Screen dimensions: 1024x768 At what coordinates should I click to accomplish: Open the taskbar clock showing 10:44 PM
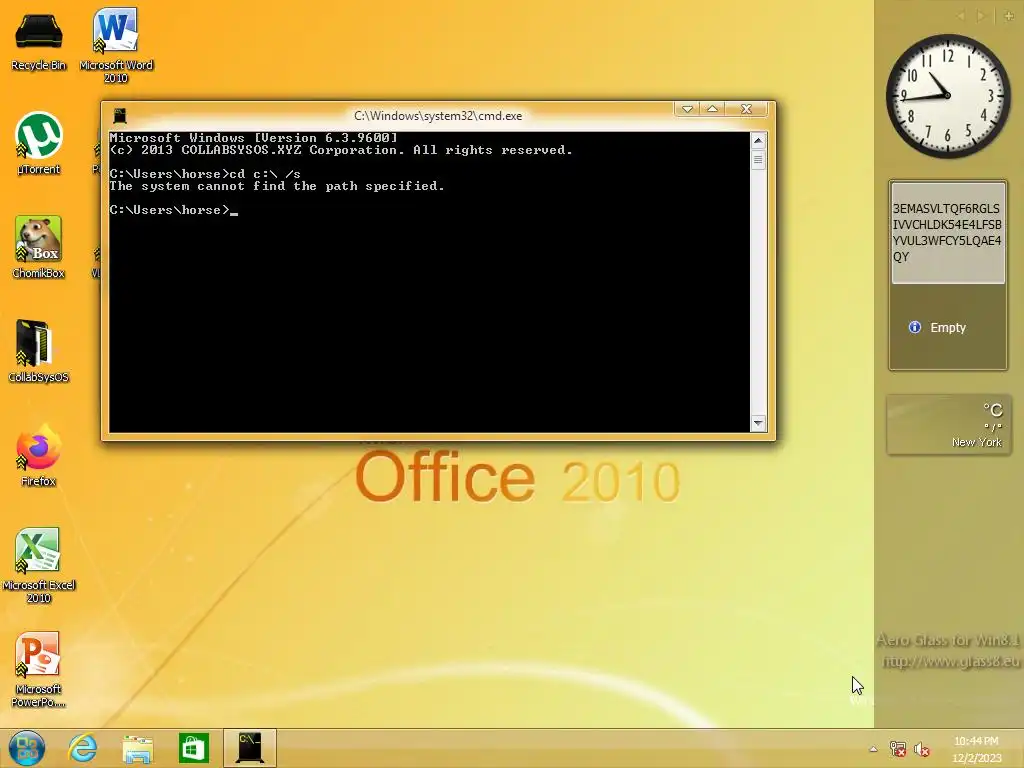[976, 749]
